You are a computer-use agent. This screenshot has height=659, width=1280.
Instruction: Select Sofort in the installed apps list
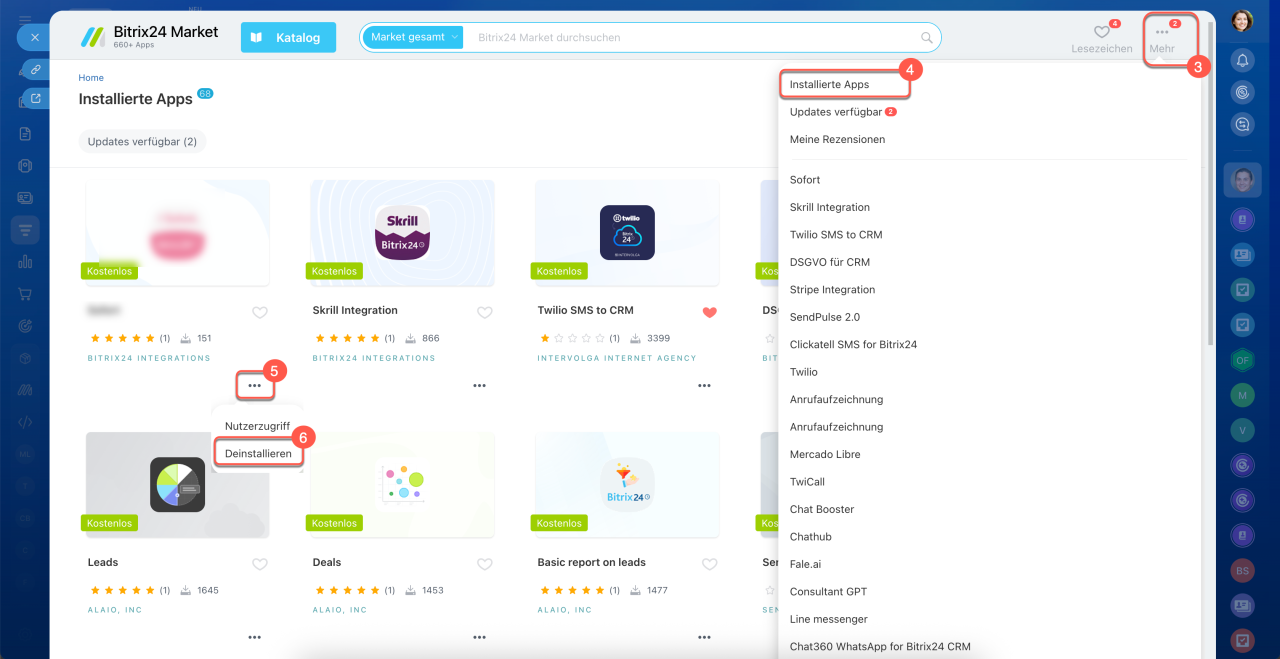(x=805, y=180)
